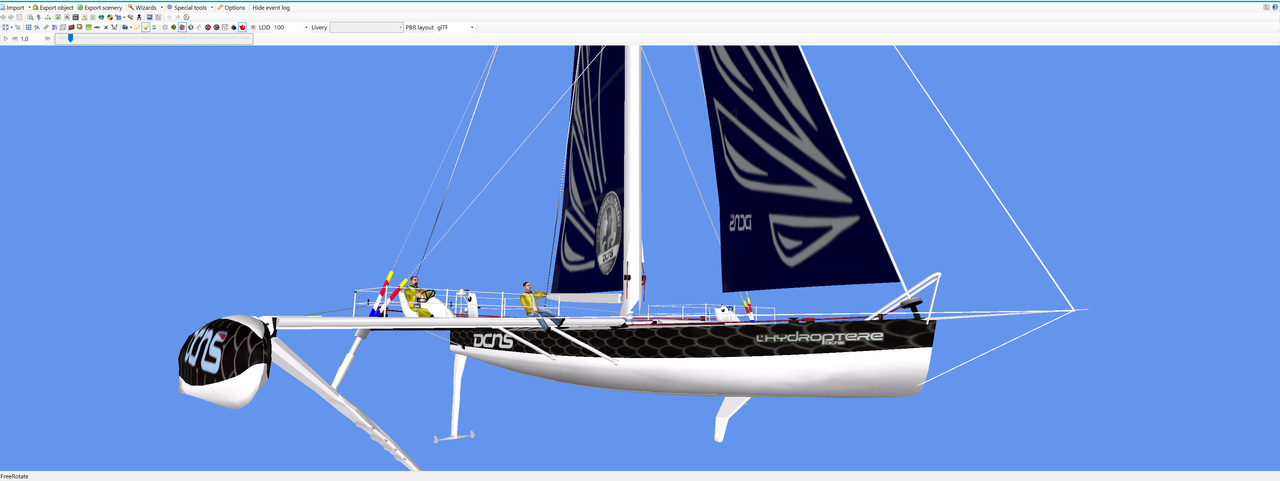Click the person figure icon
Image resolution: width=1280 pixels, height=481 pixels.
tap(139, 17)
